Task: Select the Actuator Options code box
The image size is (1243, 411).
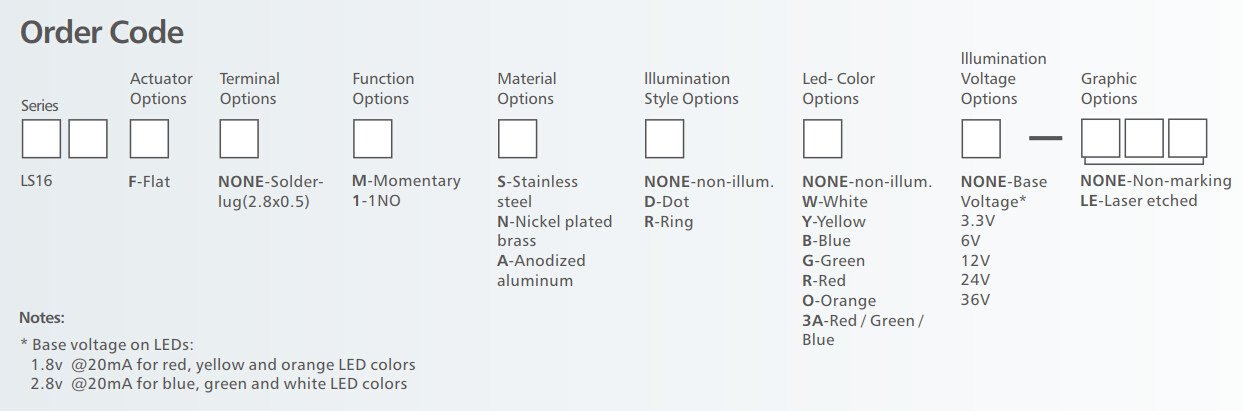Action: (x=149, y=139)
